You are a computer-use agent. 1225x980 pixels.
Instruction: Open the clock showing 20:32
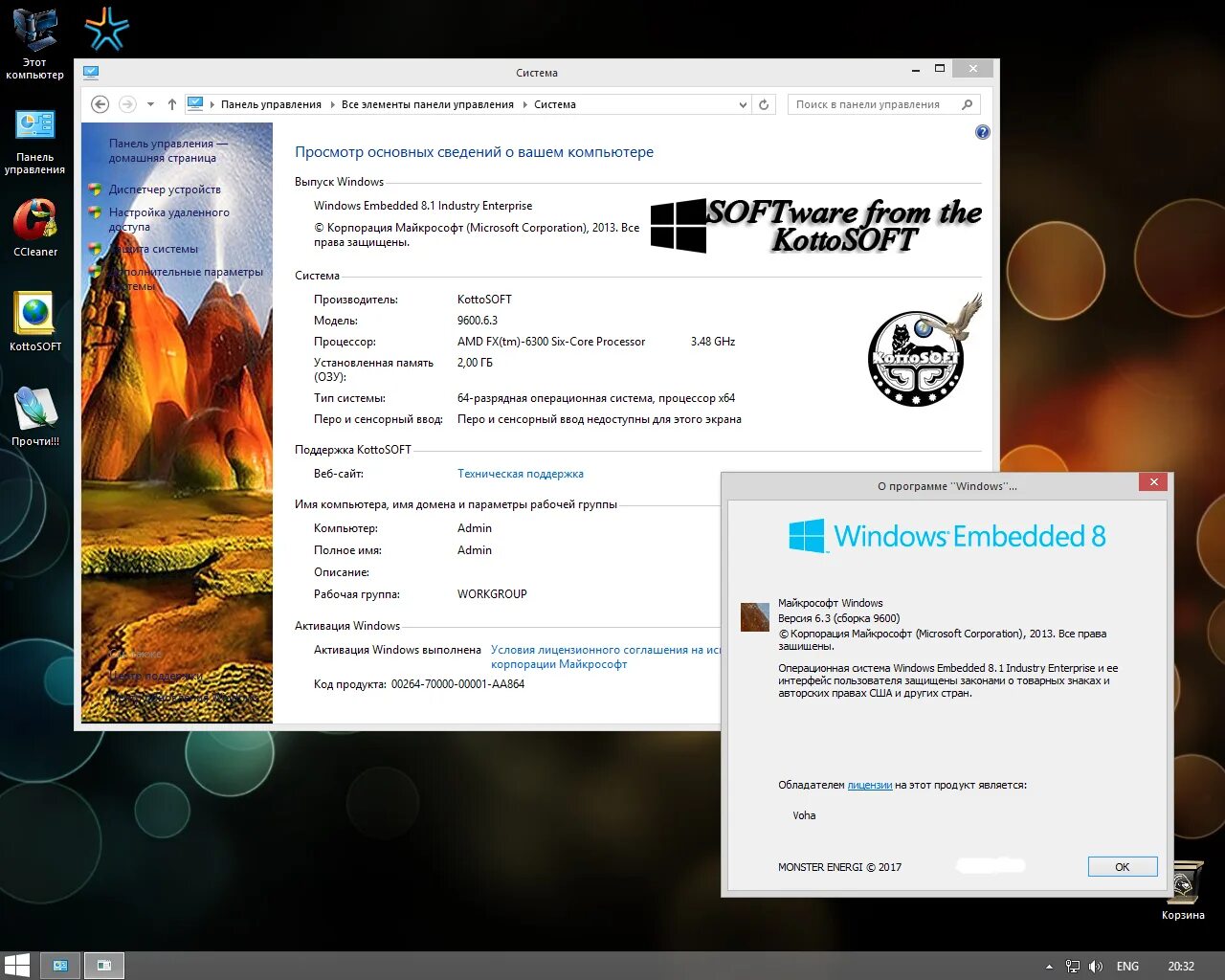[x=1181, y=967]
